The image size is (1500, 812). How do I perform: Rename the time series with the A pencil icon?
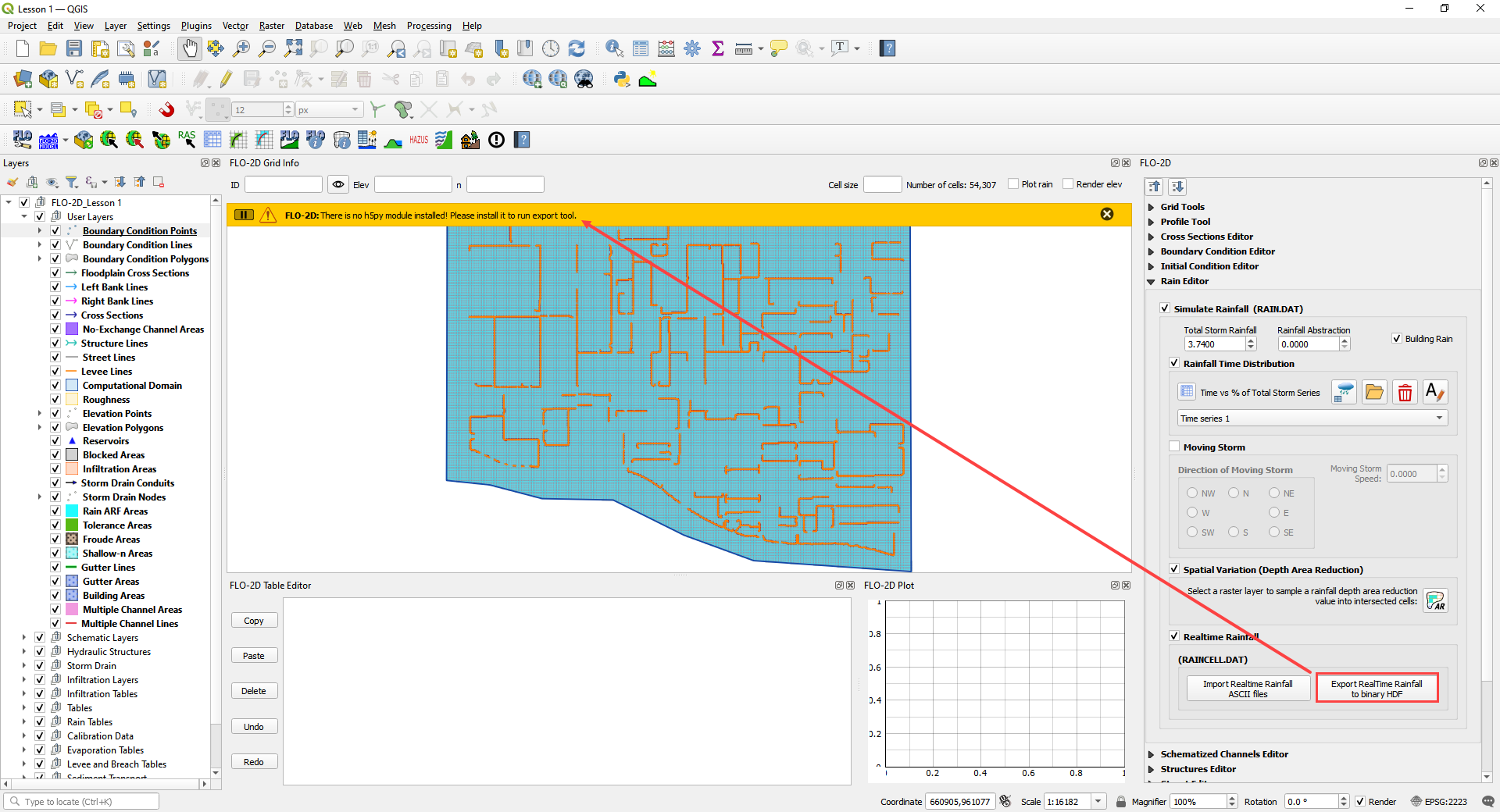click(1435, 392)
